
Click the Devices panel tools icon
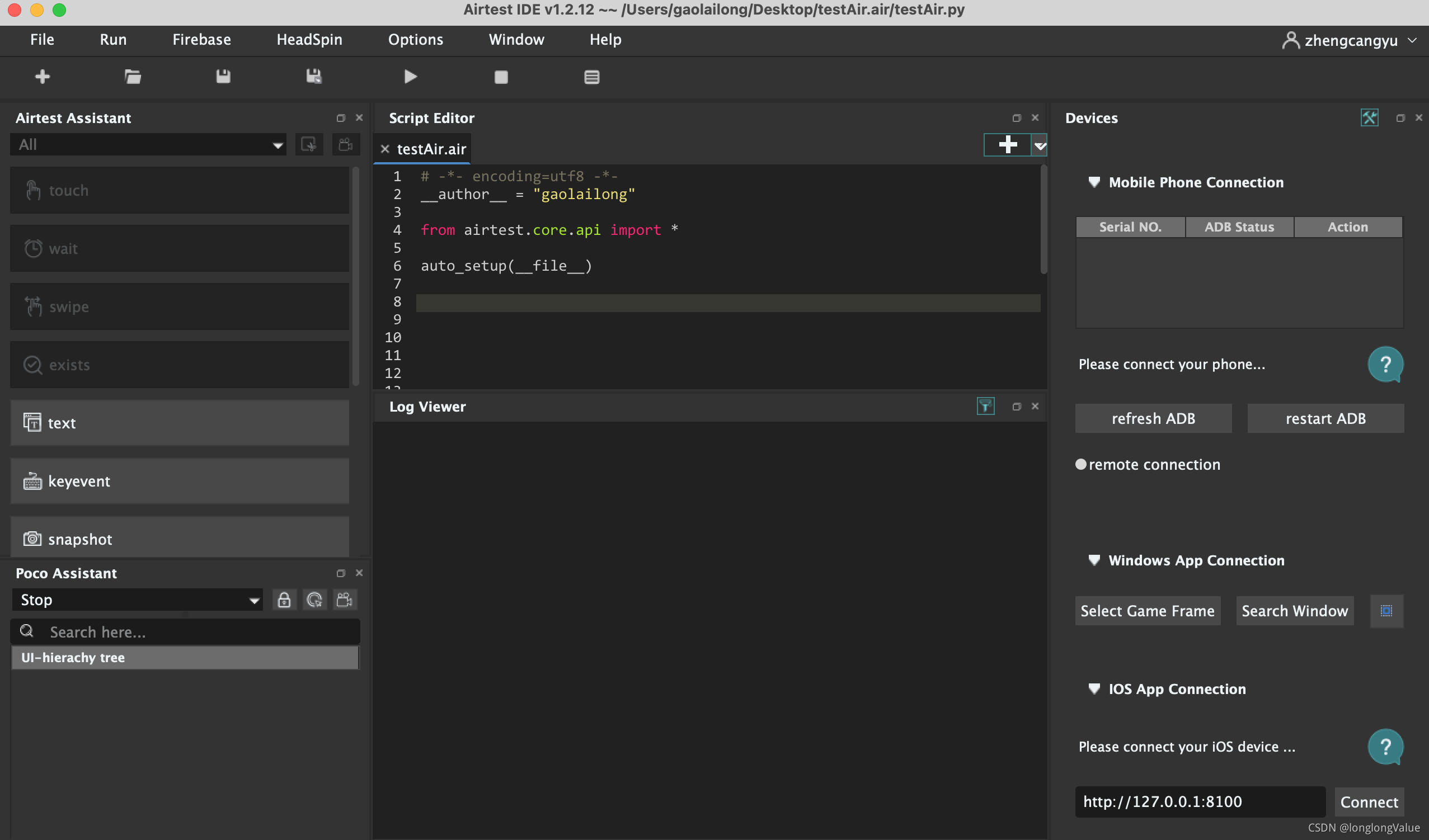(x=1370, y=118)
